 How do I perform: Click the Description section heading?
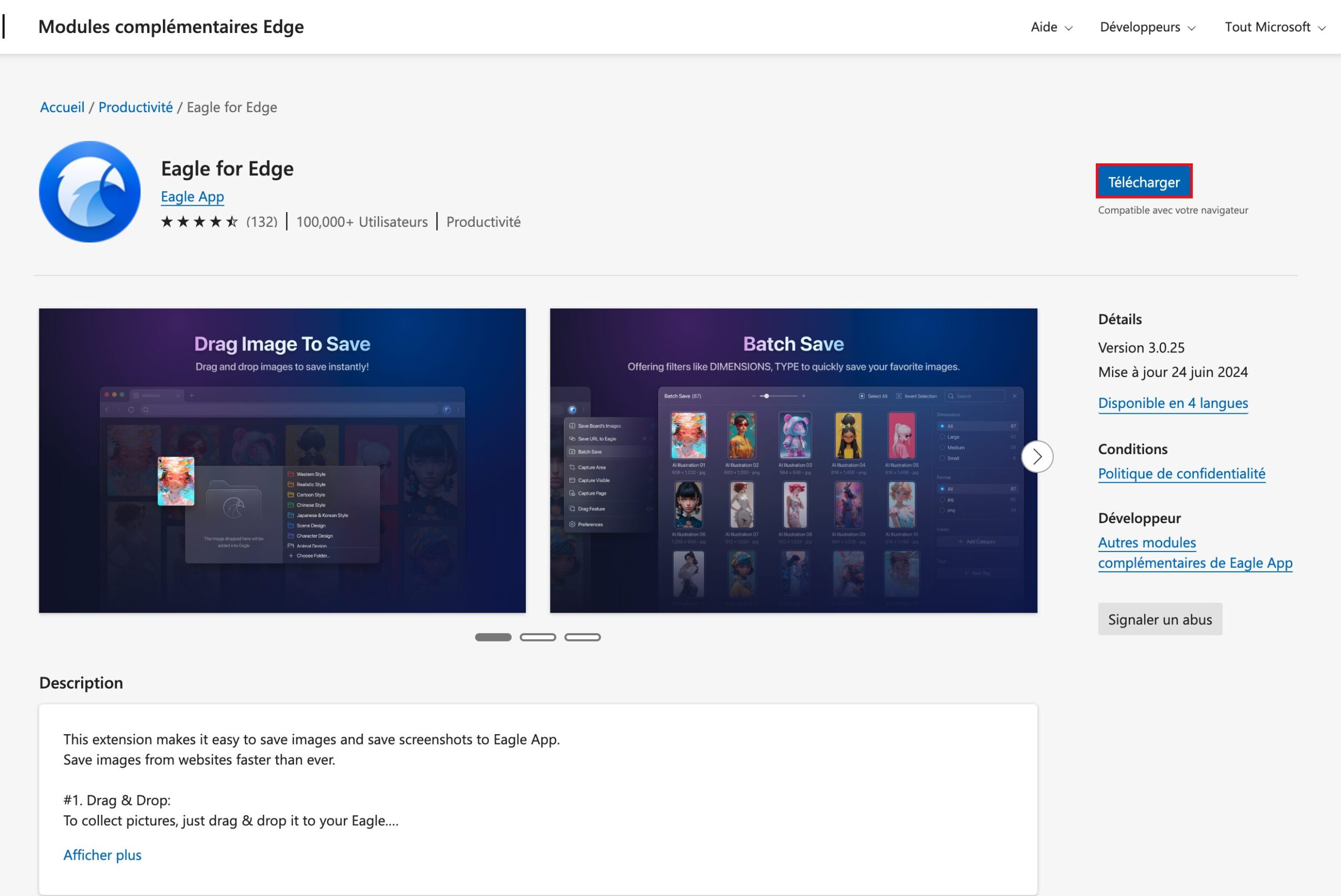tap(81, 683)
